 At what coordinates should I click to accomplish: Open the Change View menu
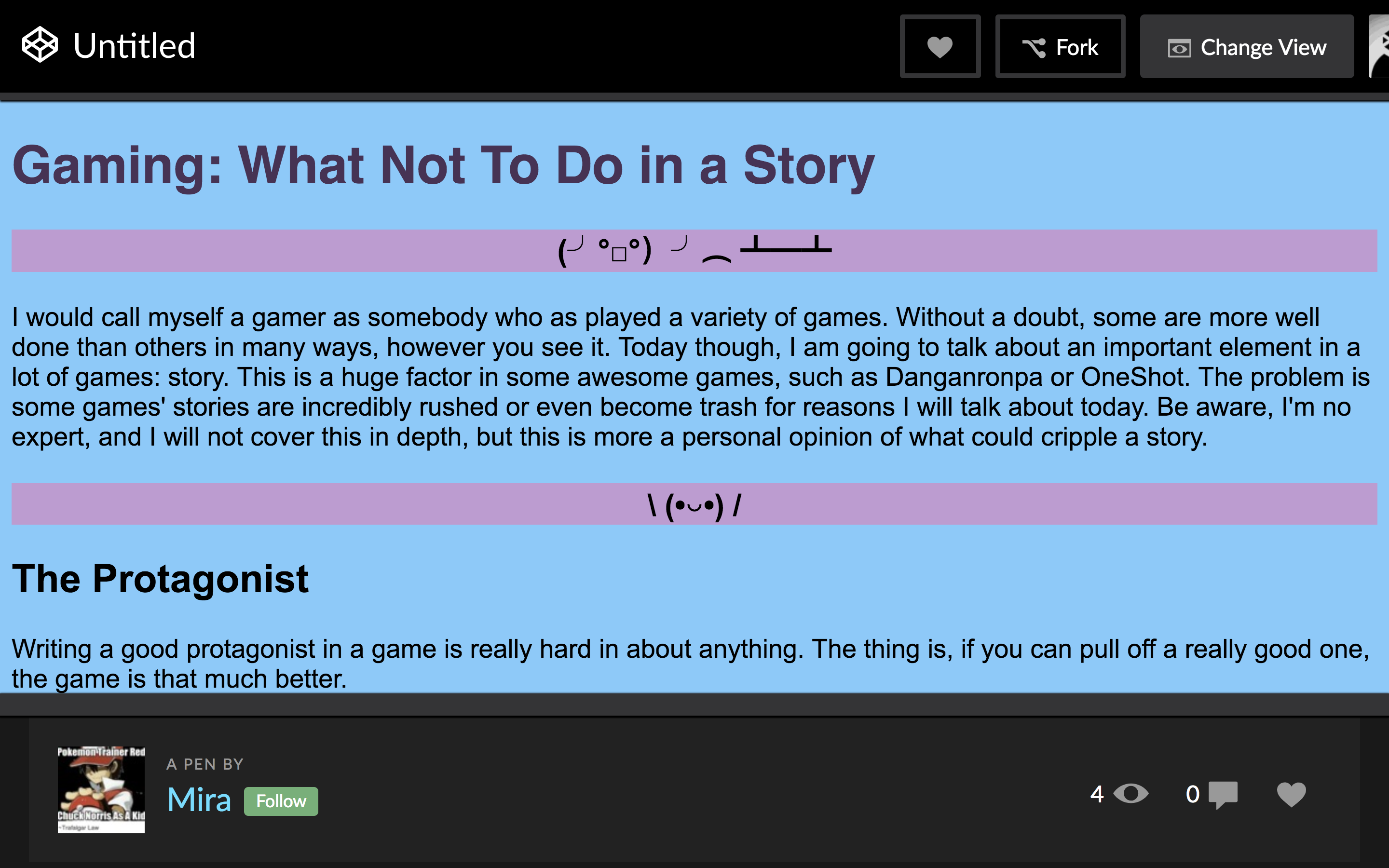coord(1247,46)
